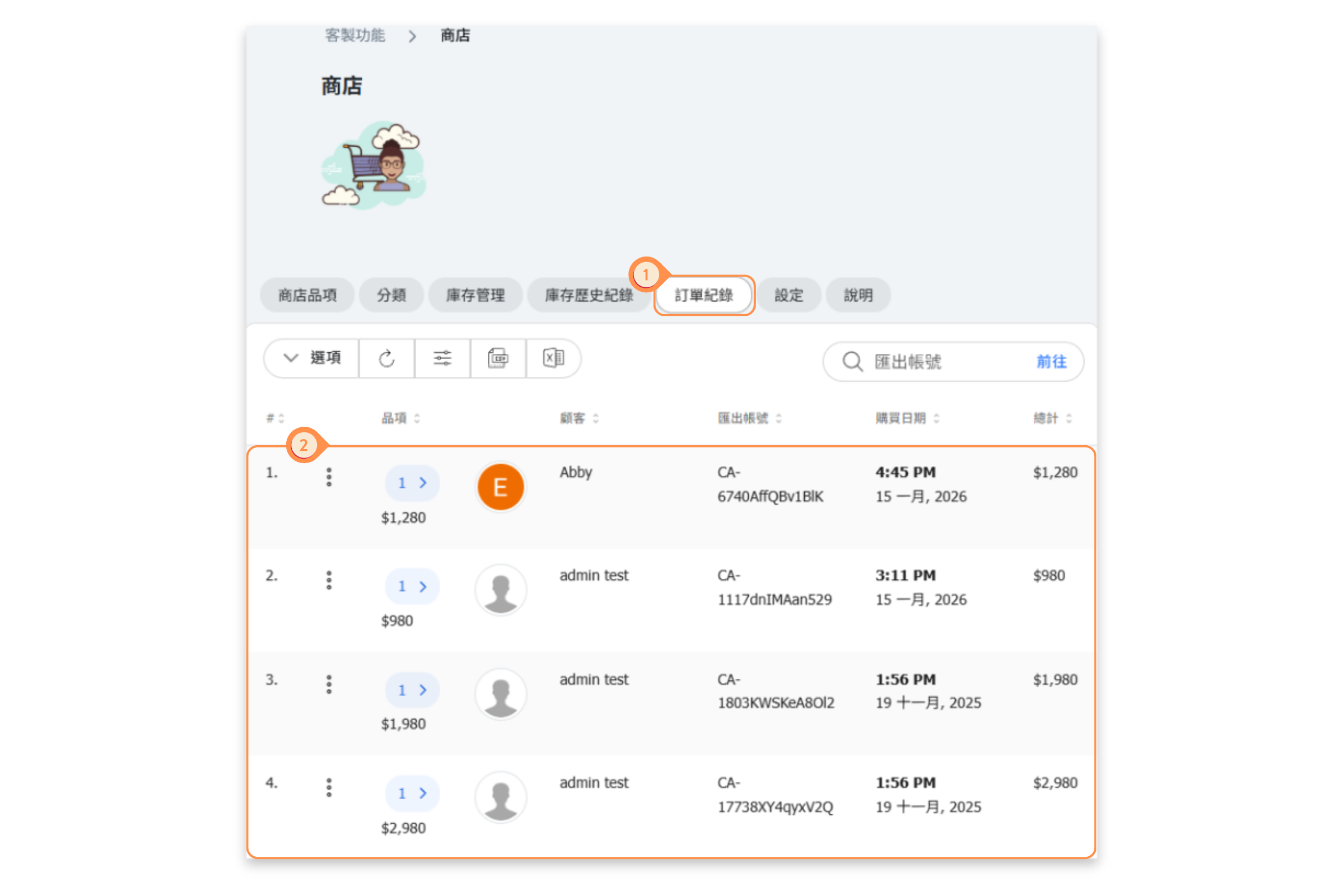
Task: Expand the 選項 options dropdown
Action: click(x=312, y=358)
